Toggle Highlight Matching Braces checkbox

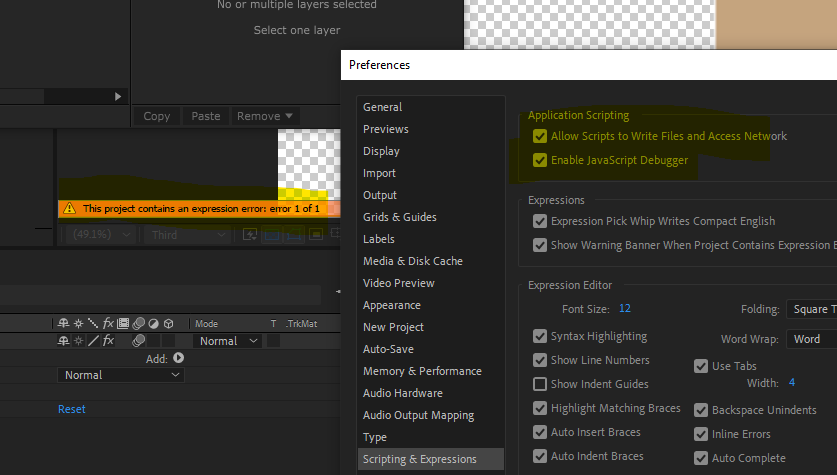pyautogui.click(x=540, y=408)
